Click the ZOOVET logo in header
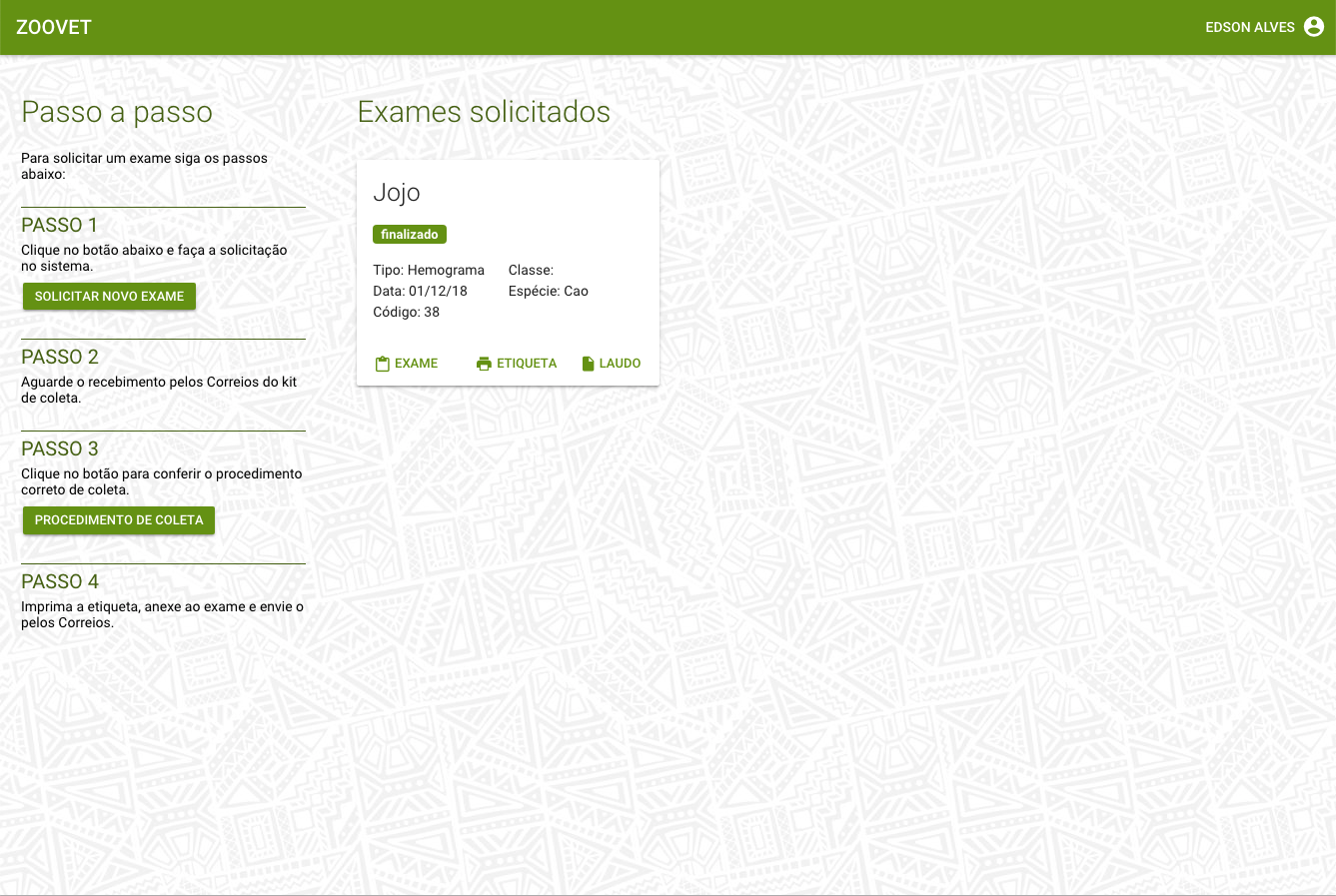This screenshot has width=1336, height=896. point(54,27)
